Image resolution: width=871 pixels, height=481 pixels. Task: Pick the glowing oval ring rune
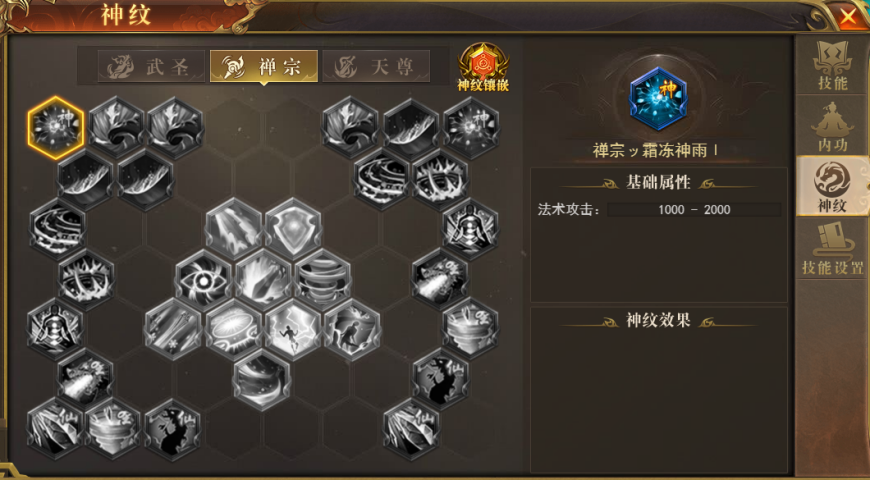[x=234, y=330]
